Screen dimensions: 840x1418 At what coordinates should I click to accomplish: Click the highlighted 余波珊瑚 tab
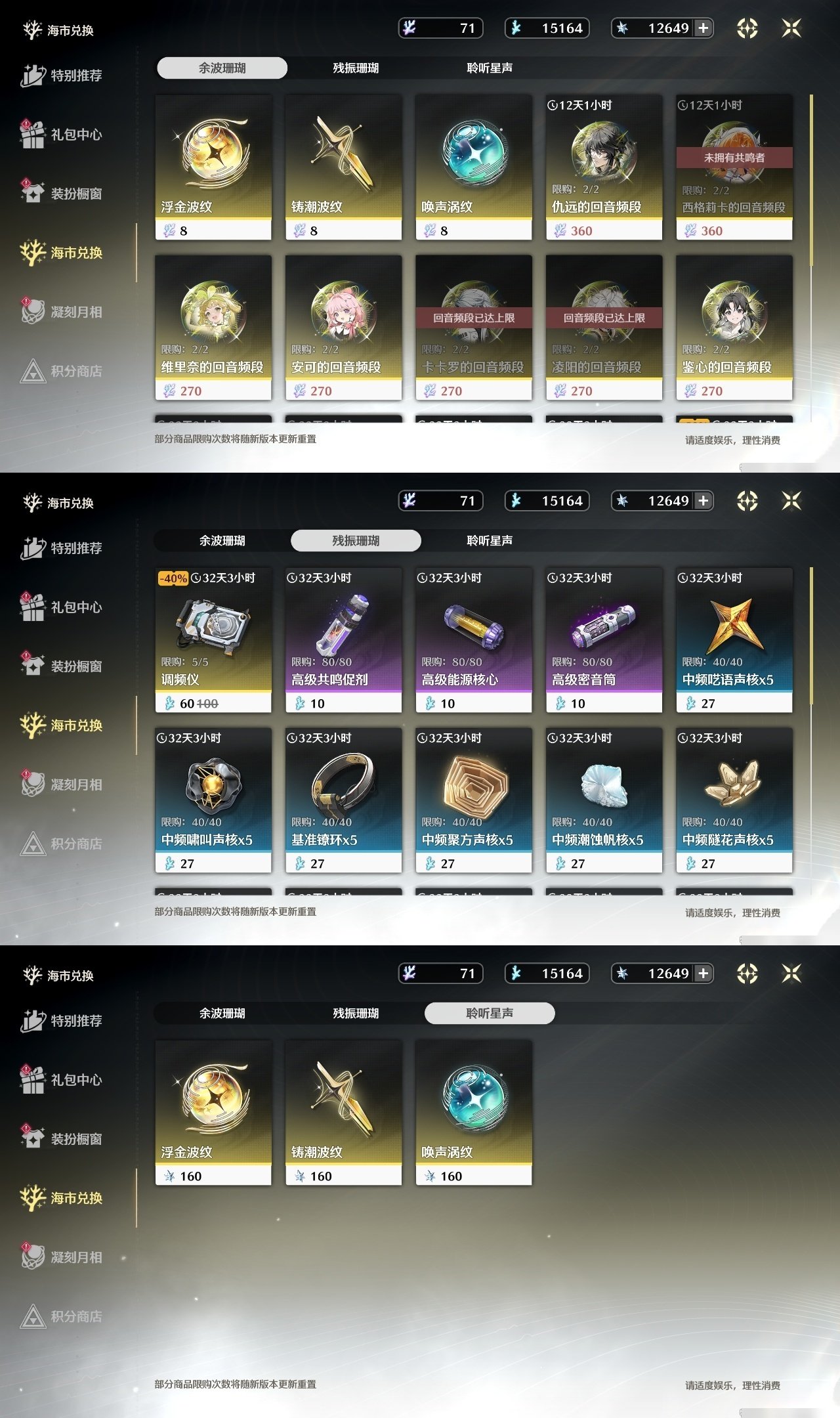click(x=222, y=68)
